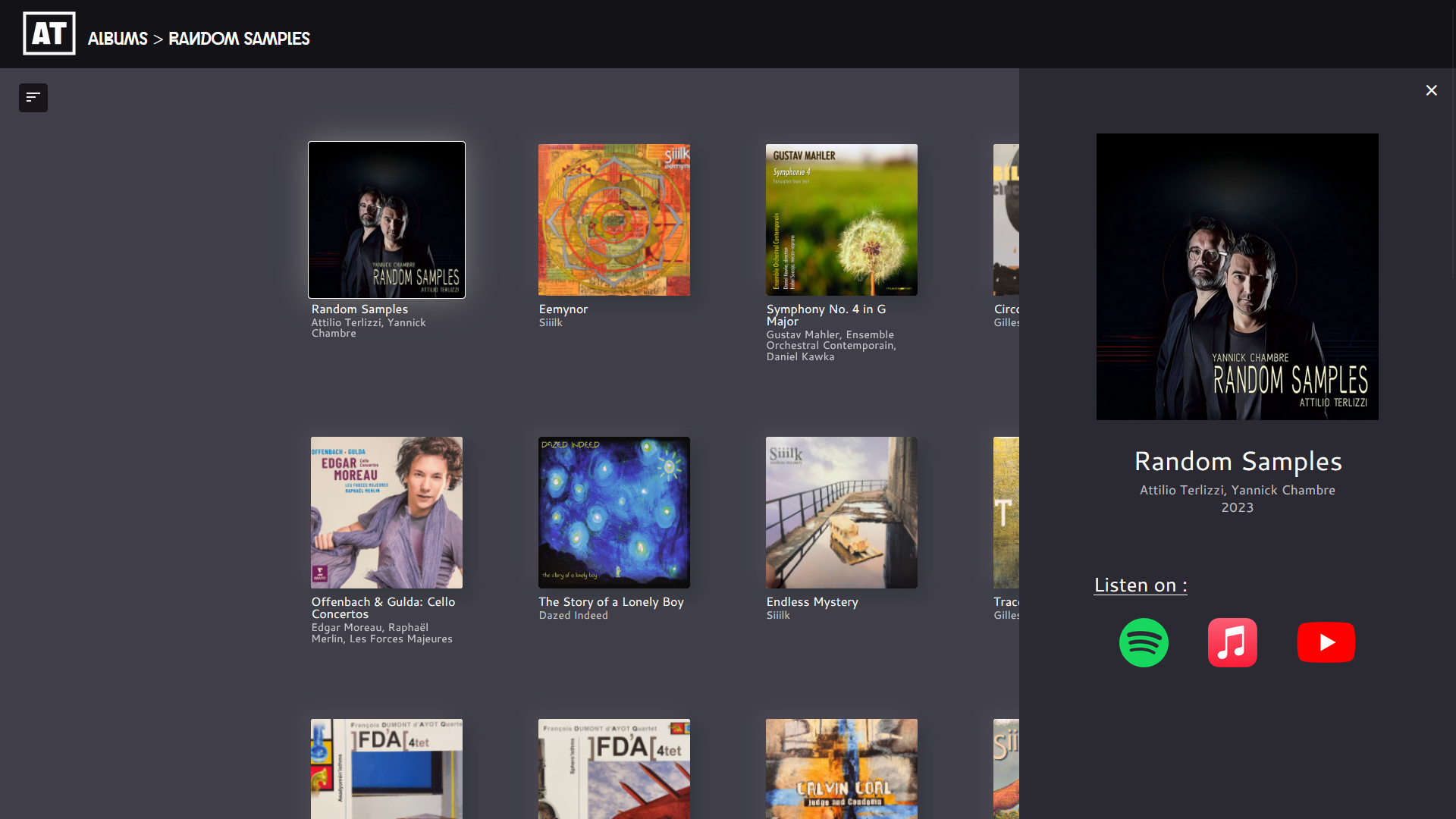Close the album details side panel
The image size is (1456, 819).
coord(1431,91)
